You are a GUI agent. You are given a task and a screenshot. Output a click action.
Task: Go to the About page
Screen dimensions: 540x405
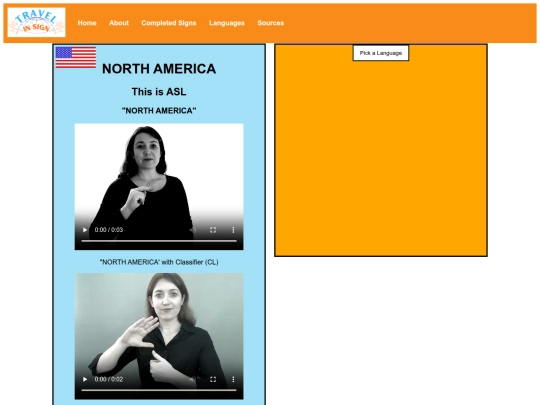coord(119,23)
